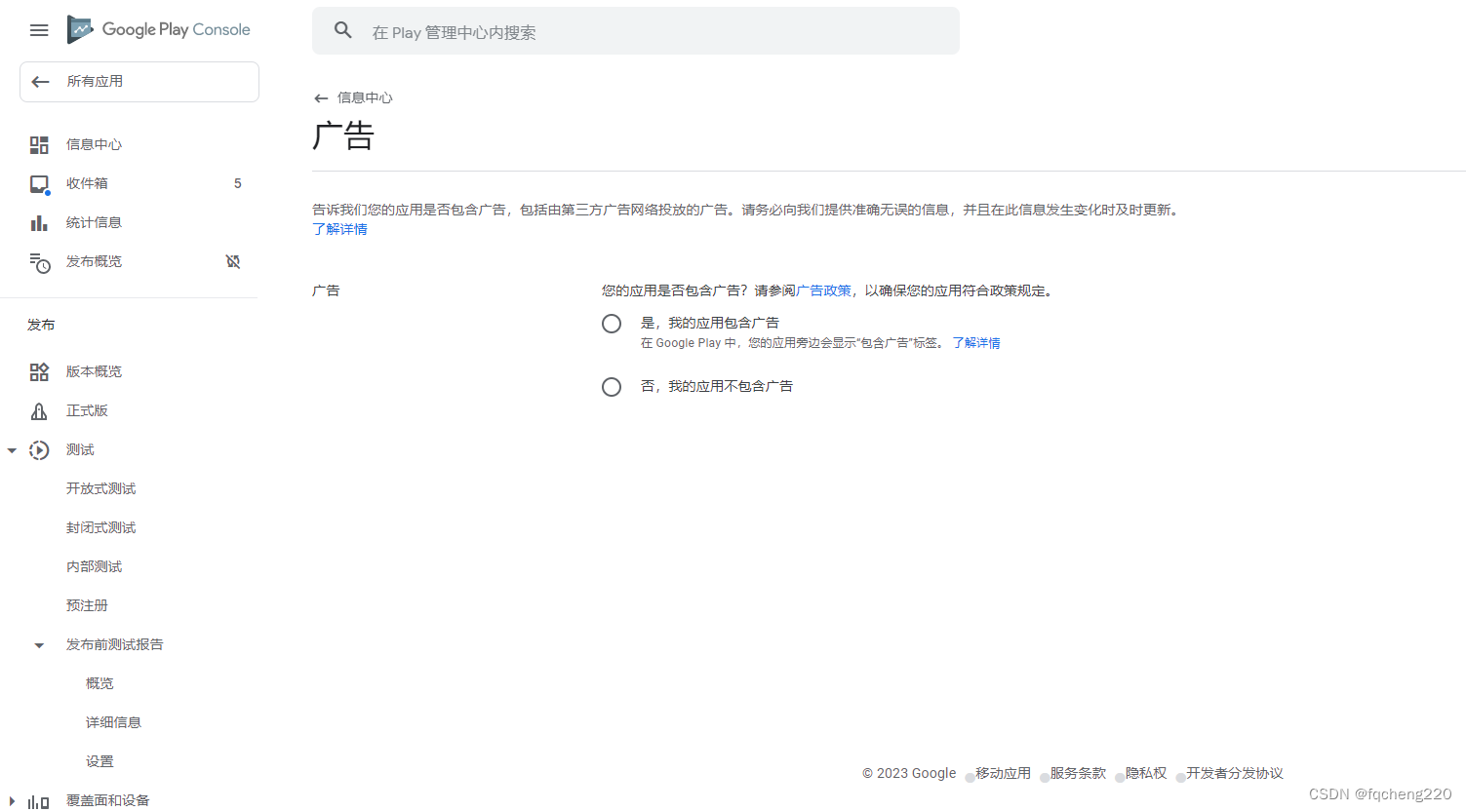Viewport: 1466px width, 812px height.
Task: Open the 广告政策 link
Action: 822,290
